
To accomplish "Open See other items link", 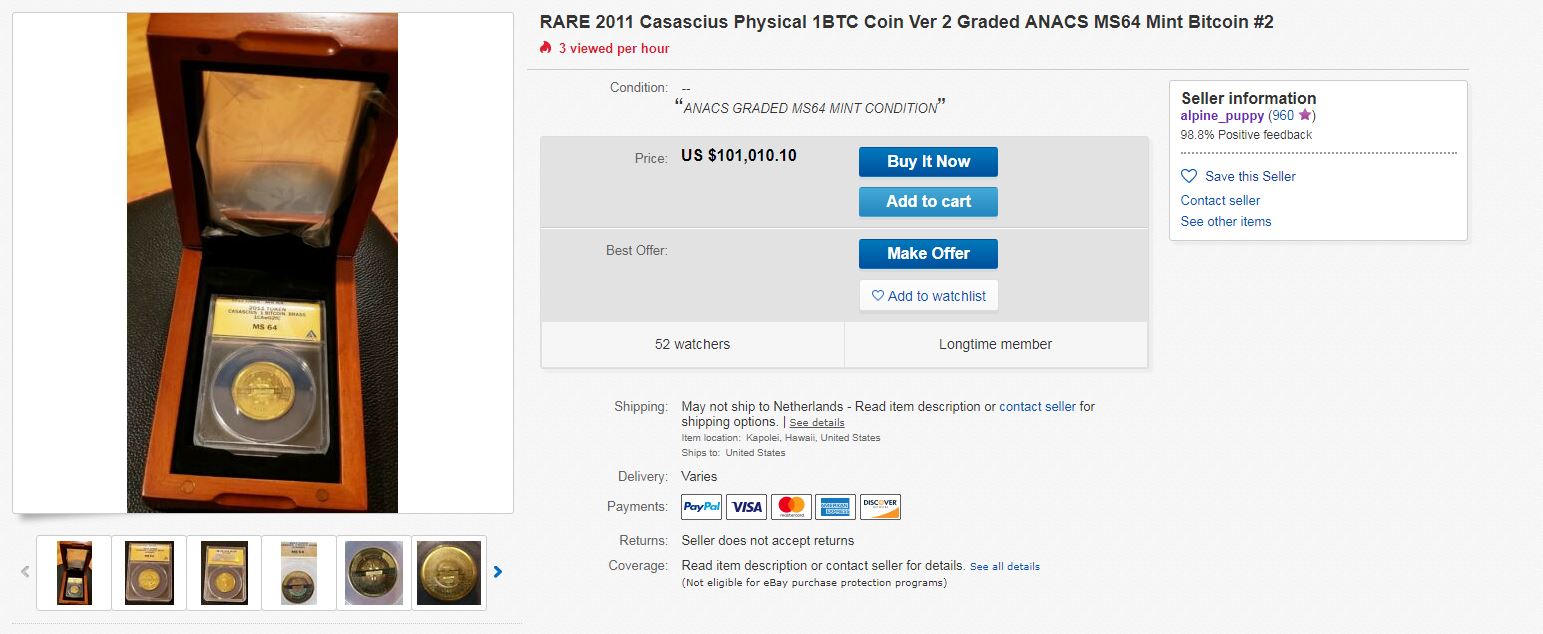I will (x=1225, y=222).
